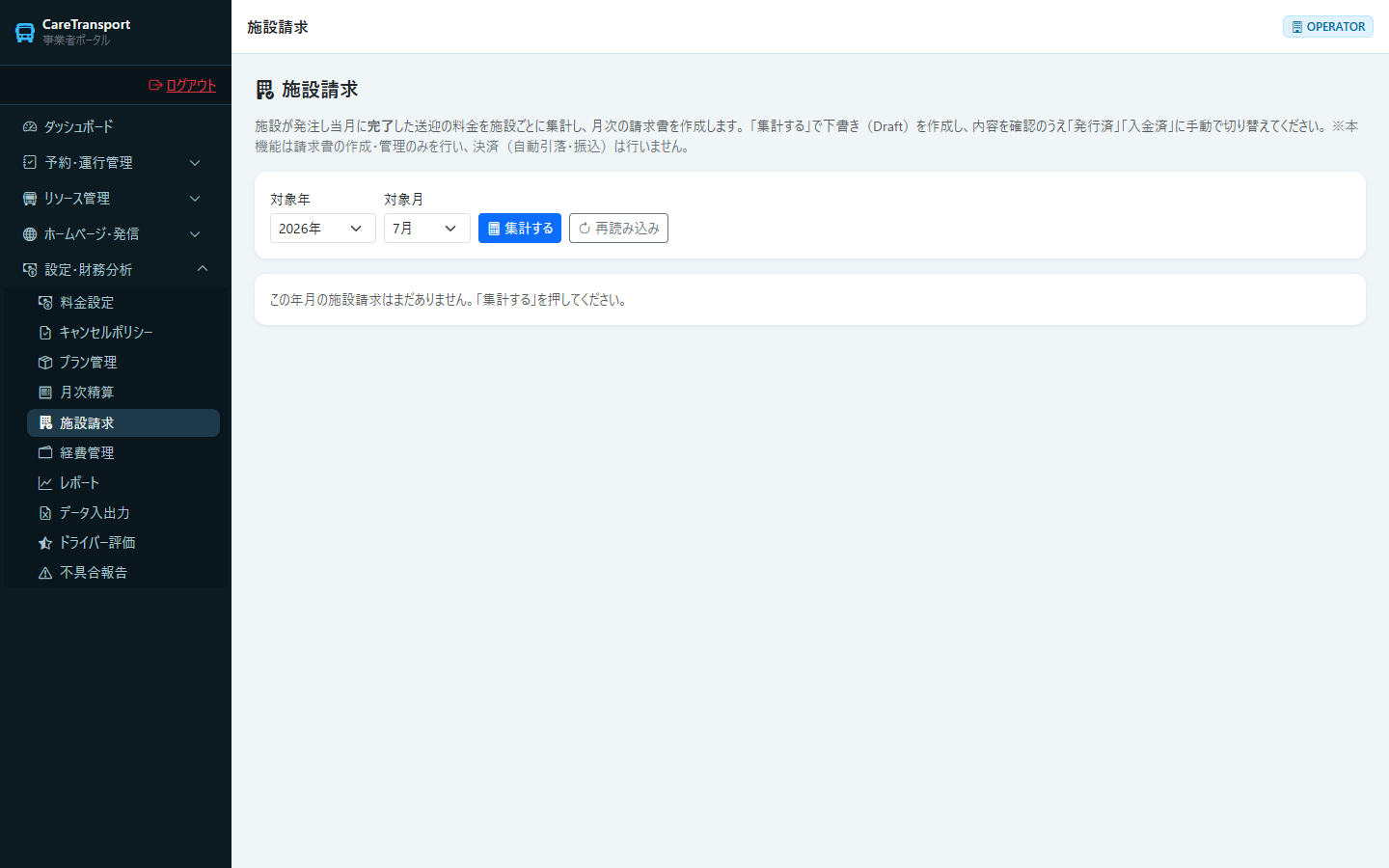Open 不具合報告 page
Image resolution: width=1389 pixels, height=868 pixels.
pos(123,572)
